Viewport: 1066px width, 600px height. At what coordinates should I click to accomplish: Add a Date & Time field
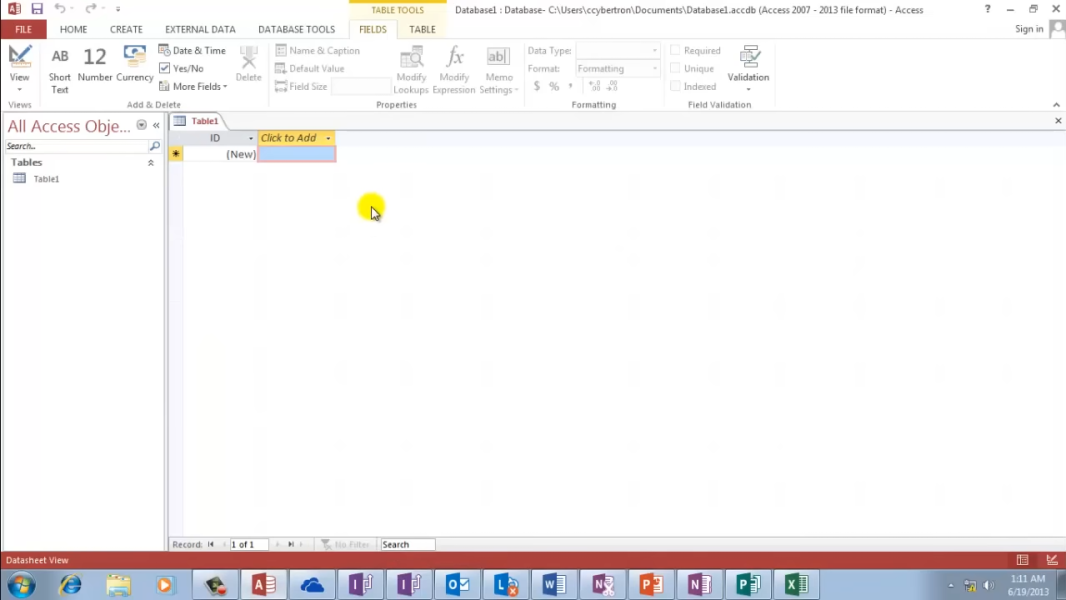point(192,50)
